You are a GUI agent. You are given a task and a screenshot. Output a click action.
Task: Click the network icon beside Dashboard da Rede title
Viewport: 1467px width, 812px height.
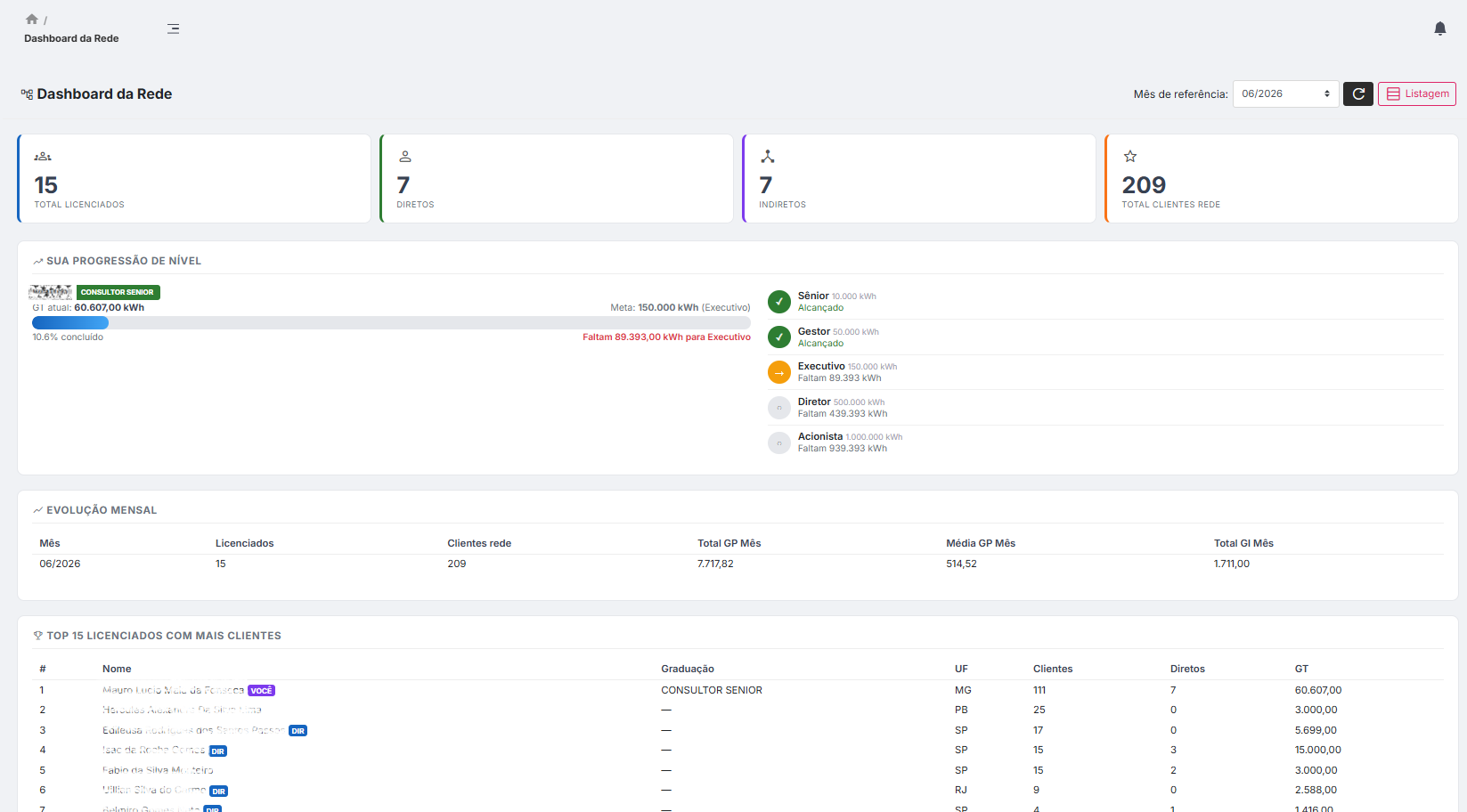pyautogui.click(x=27, y=94)
